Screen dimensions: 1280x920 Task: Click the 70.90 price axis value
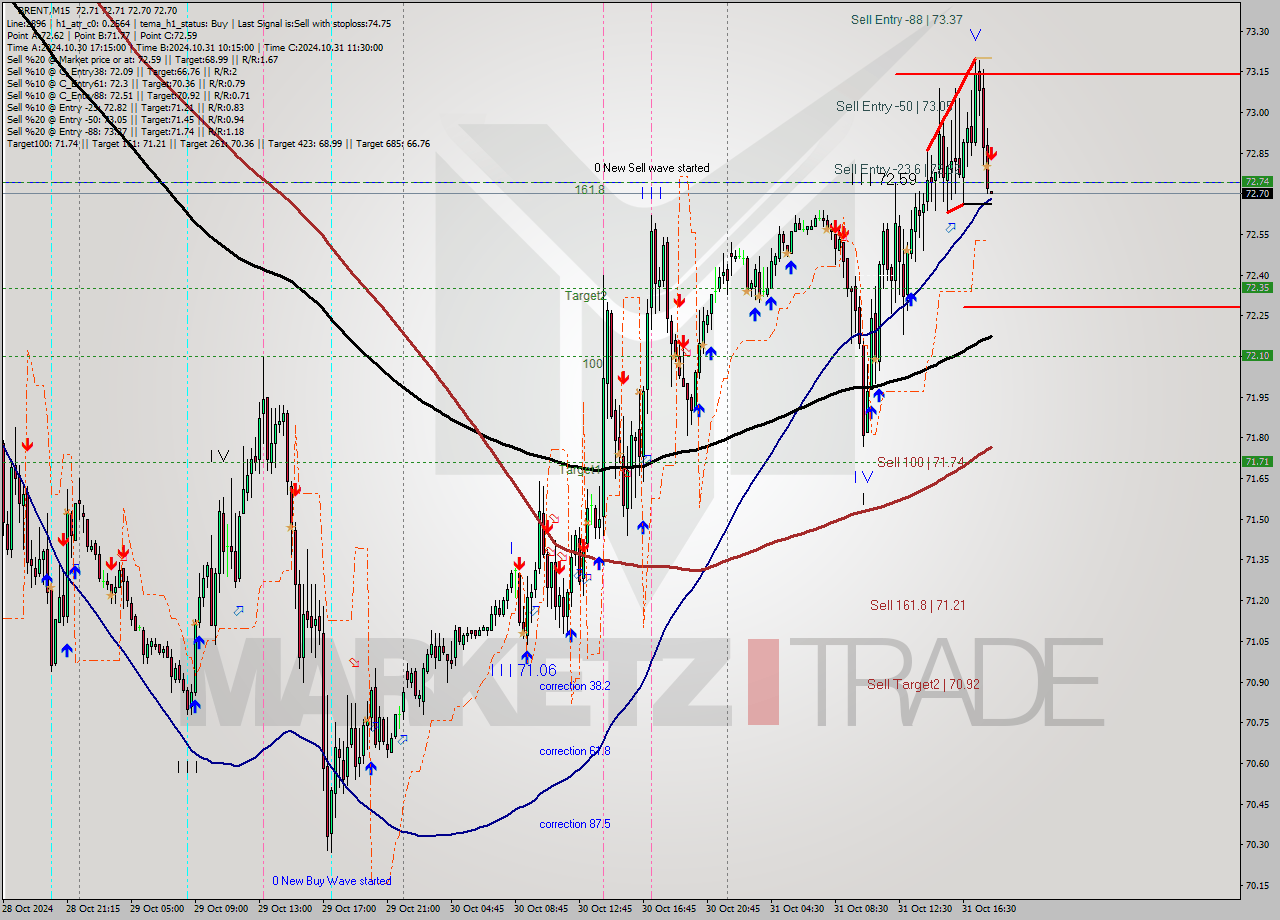tap(1257, 682)
